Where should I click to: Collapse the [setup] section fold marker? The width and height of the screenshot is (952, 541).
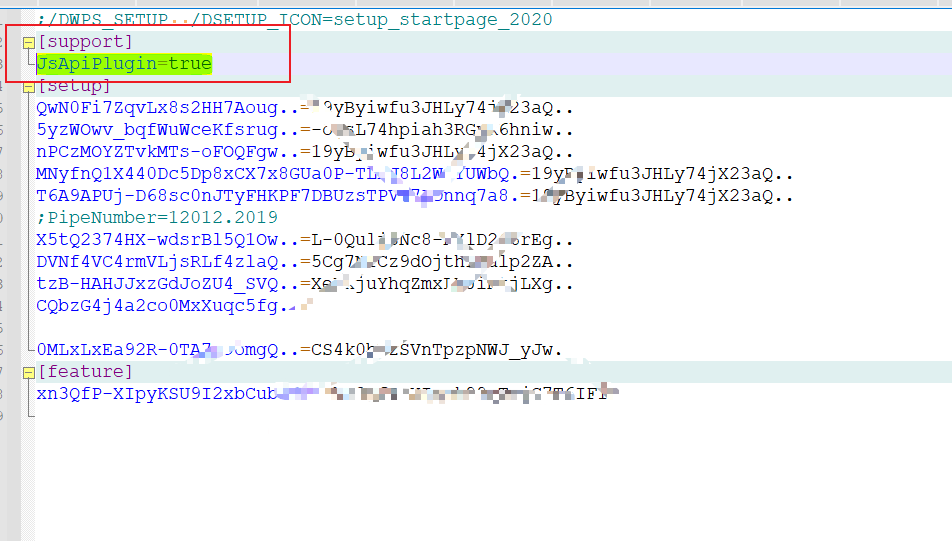28,86
